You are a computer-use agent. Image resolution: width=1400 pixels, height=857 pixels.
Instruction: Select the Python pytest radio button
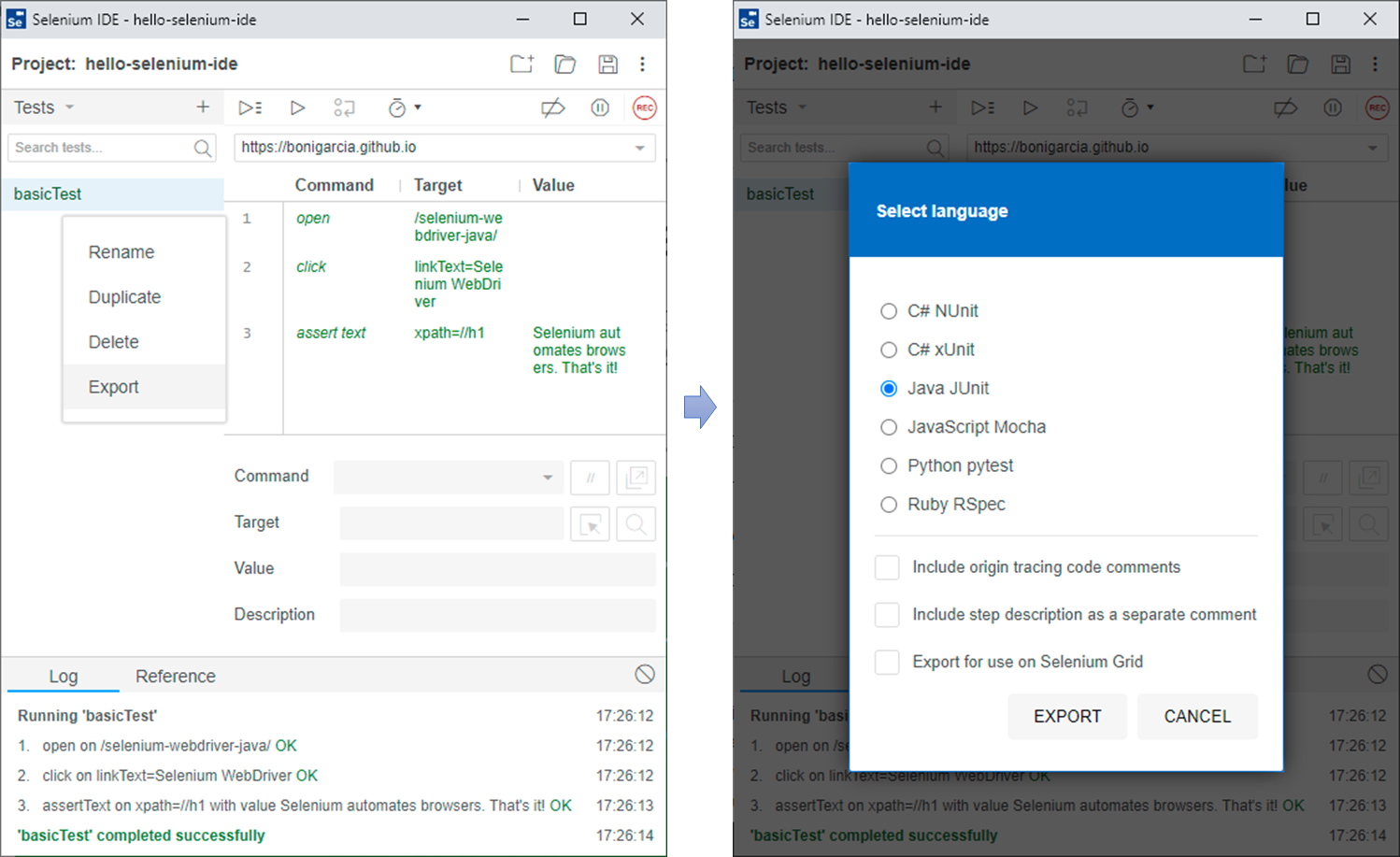889,466
